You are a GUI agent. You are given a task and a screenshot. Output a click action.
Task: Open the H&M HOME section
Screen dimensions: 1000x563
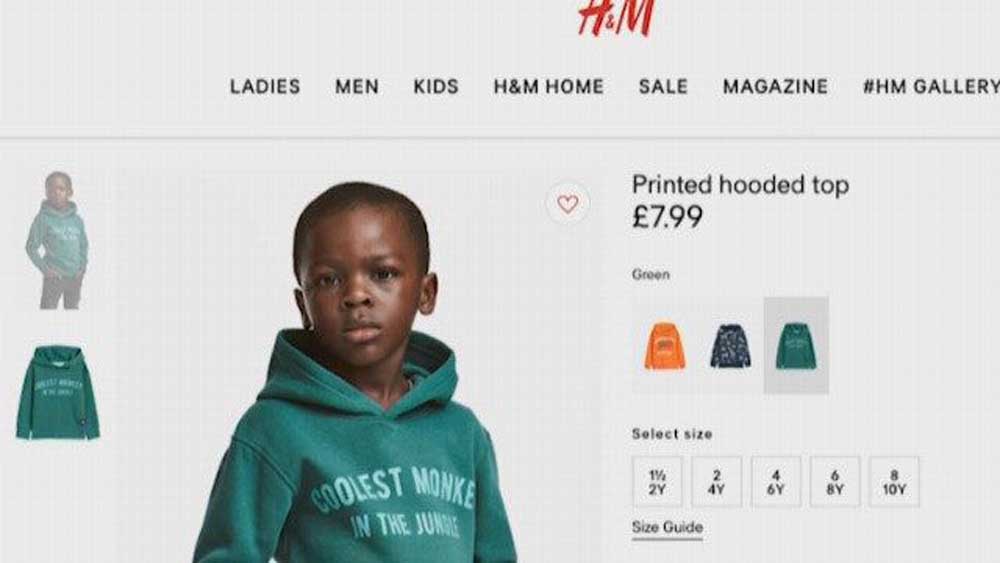pos(548,86)
